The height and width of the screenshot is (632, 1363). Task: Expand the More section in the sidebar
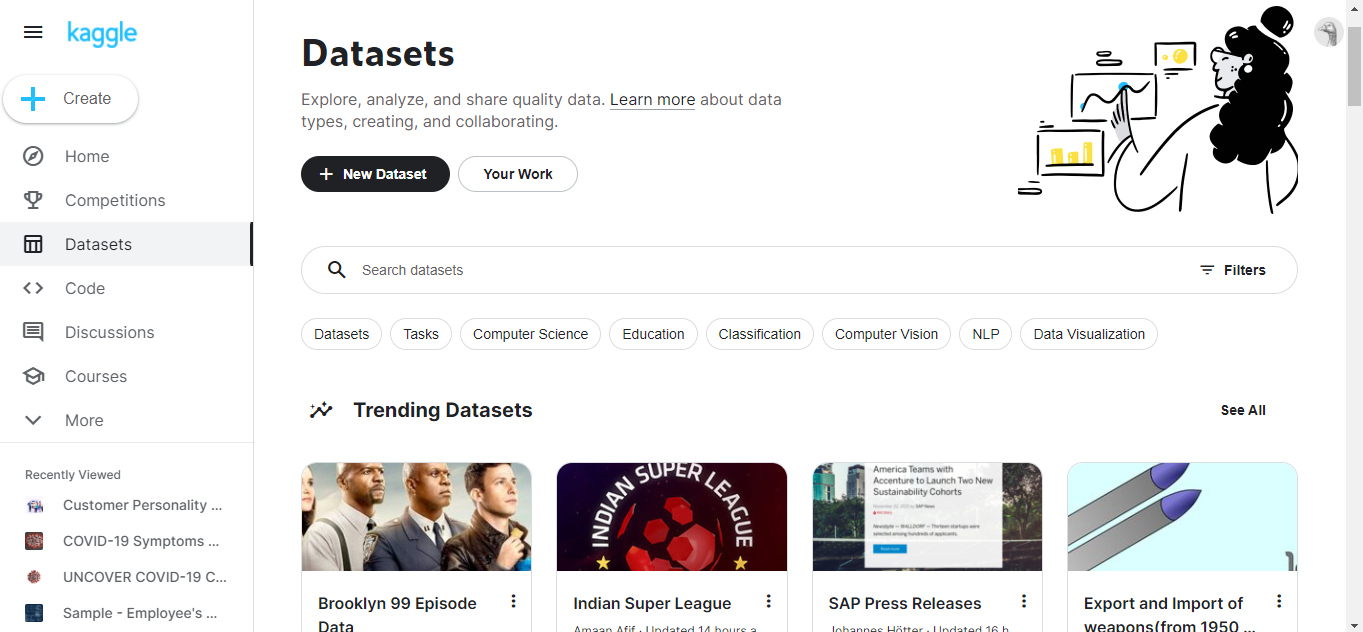(x=33, y=420)
